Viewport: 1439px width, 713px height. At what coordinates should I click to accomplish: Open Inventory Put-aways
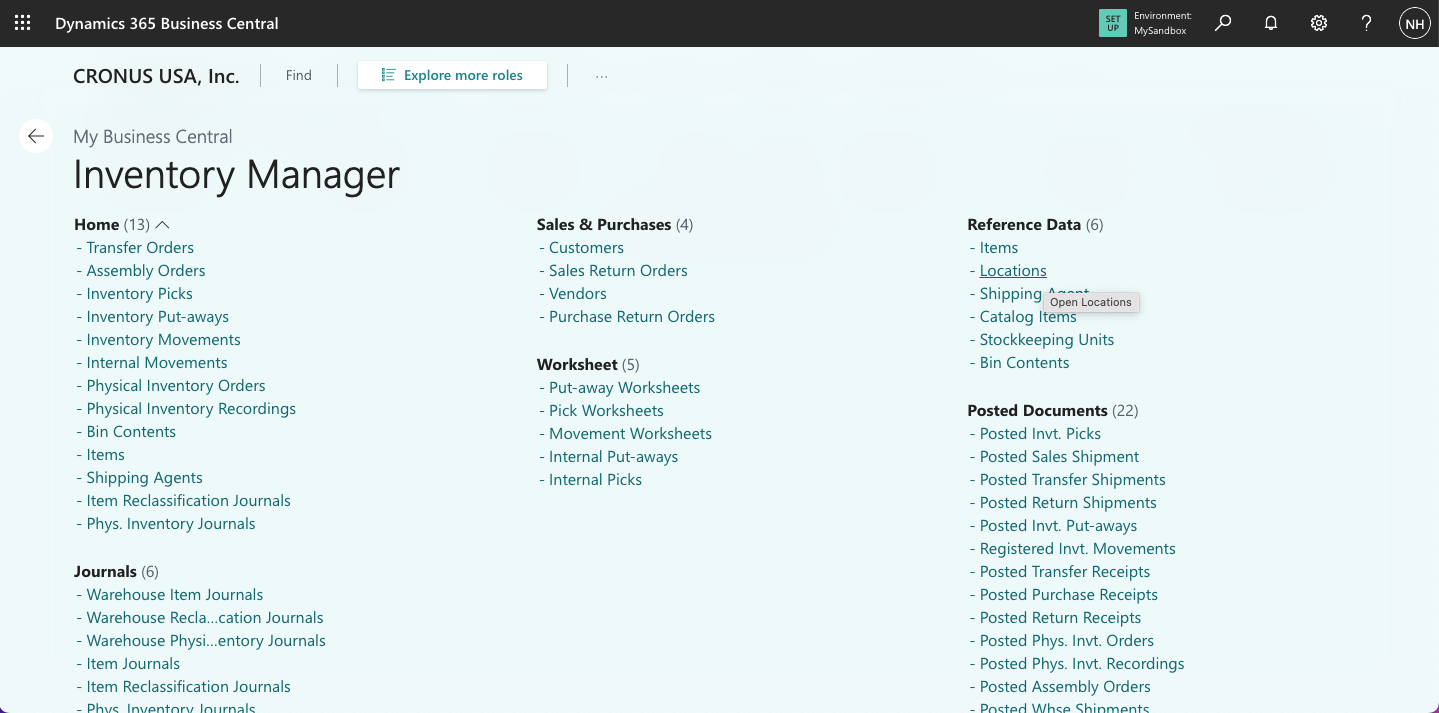point(157,317)
